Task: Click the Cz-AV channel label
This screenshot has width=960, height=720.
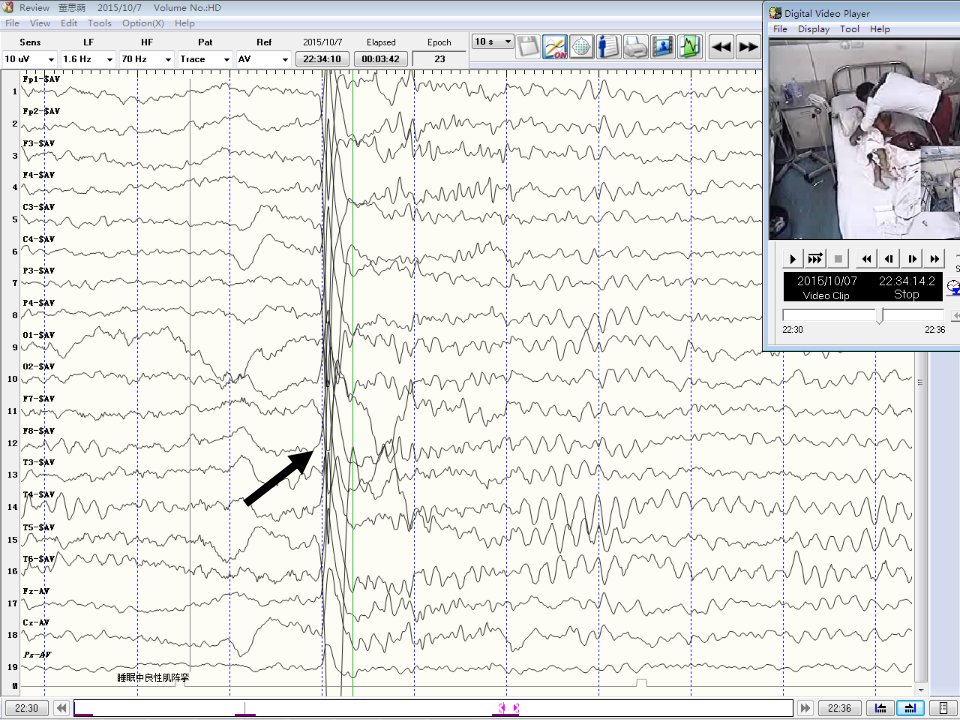Action: (x=36, y=623)
